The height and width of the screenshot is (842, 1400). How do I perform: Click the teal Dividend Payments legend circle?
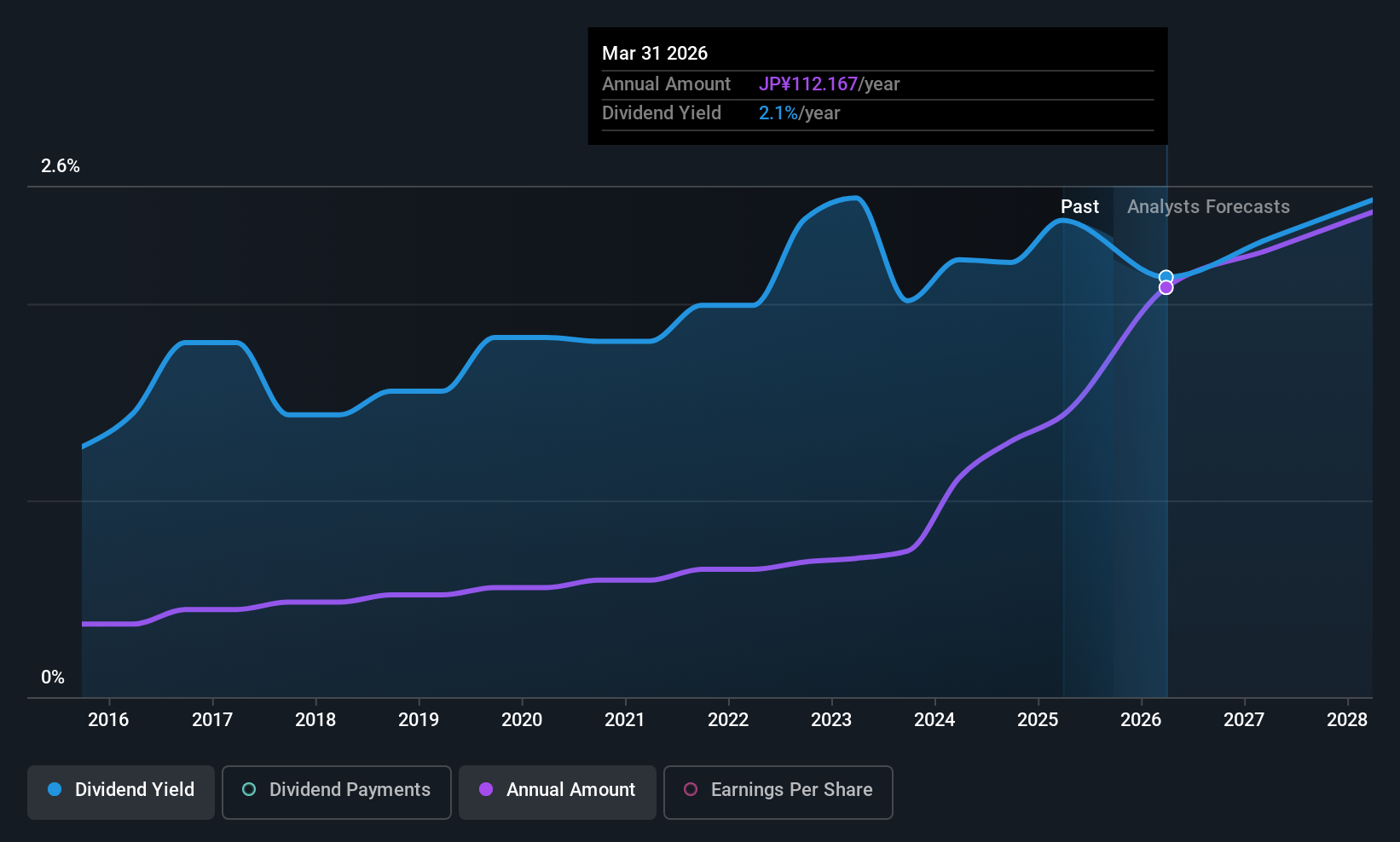pos(249,789)
